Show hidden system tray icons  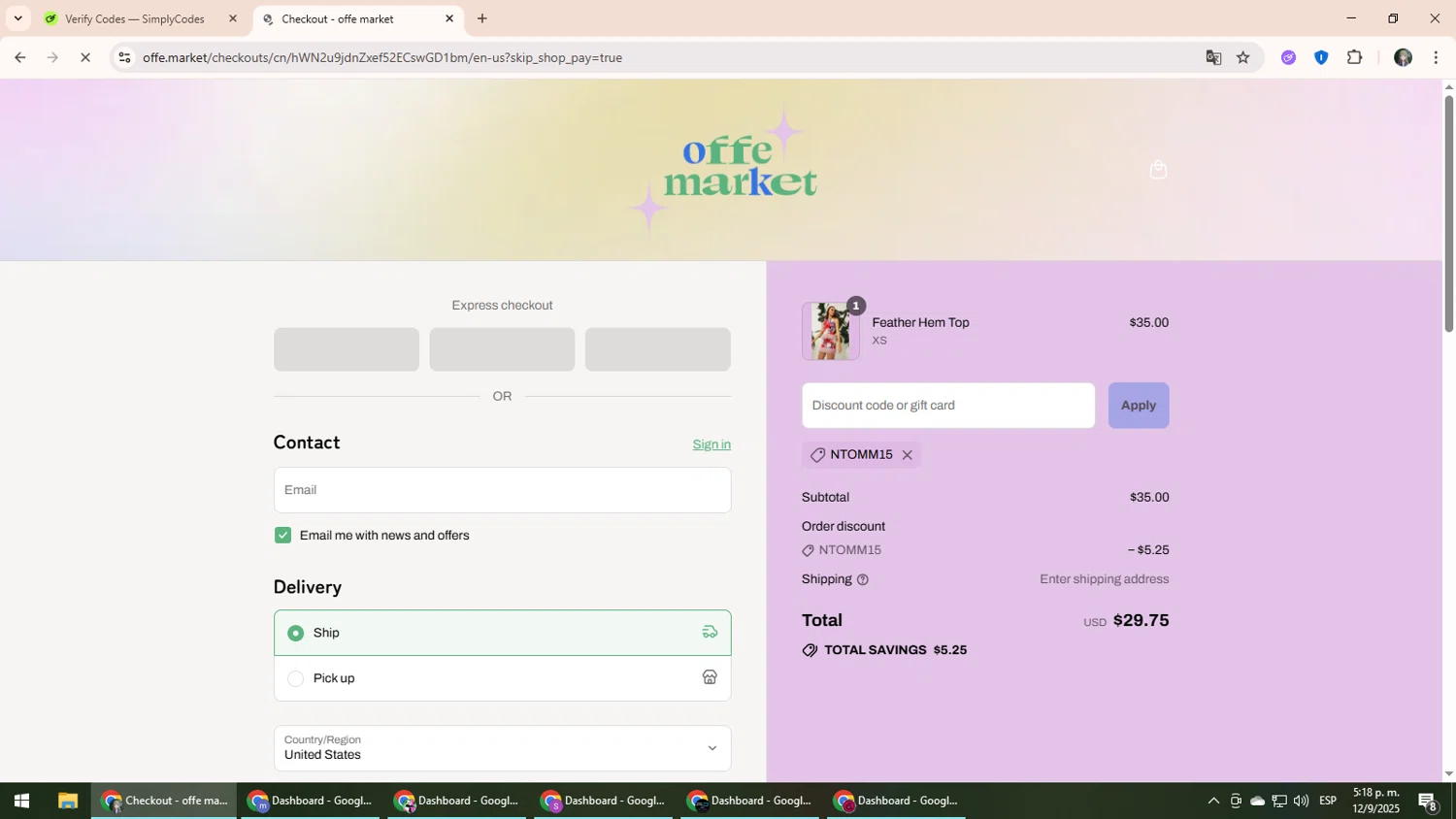[x=1213, y=802]
